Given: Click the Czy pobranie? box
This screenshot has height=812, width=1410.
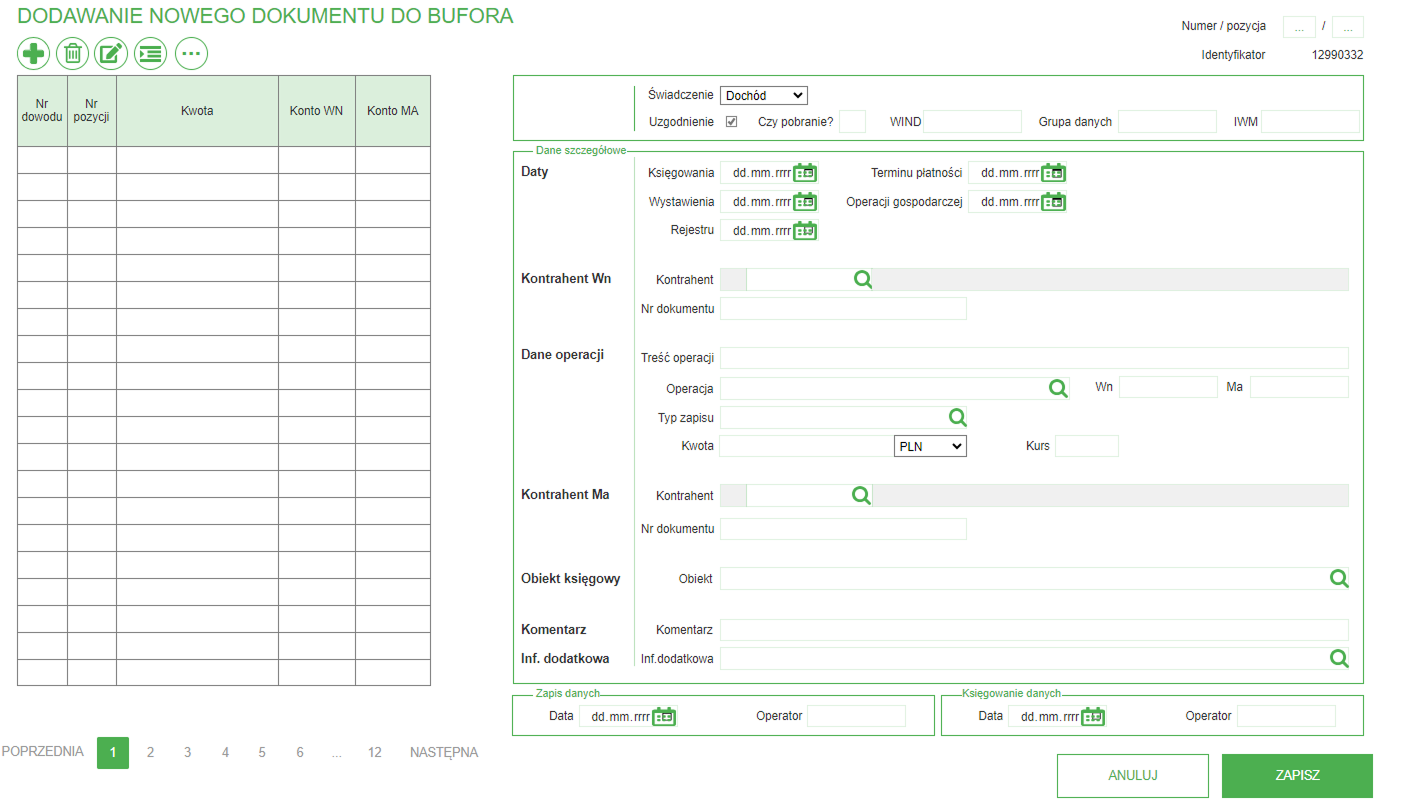Looking at the screenshot, I should coord(852,122).
